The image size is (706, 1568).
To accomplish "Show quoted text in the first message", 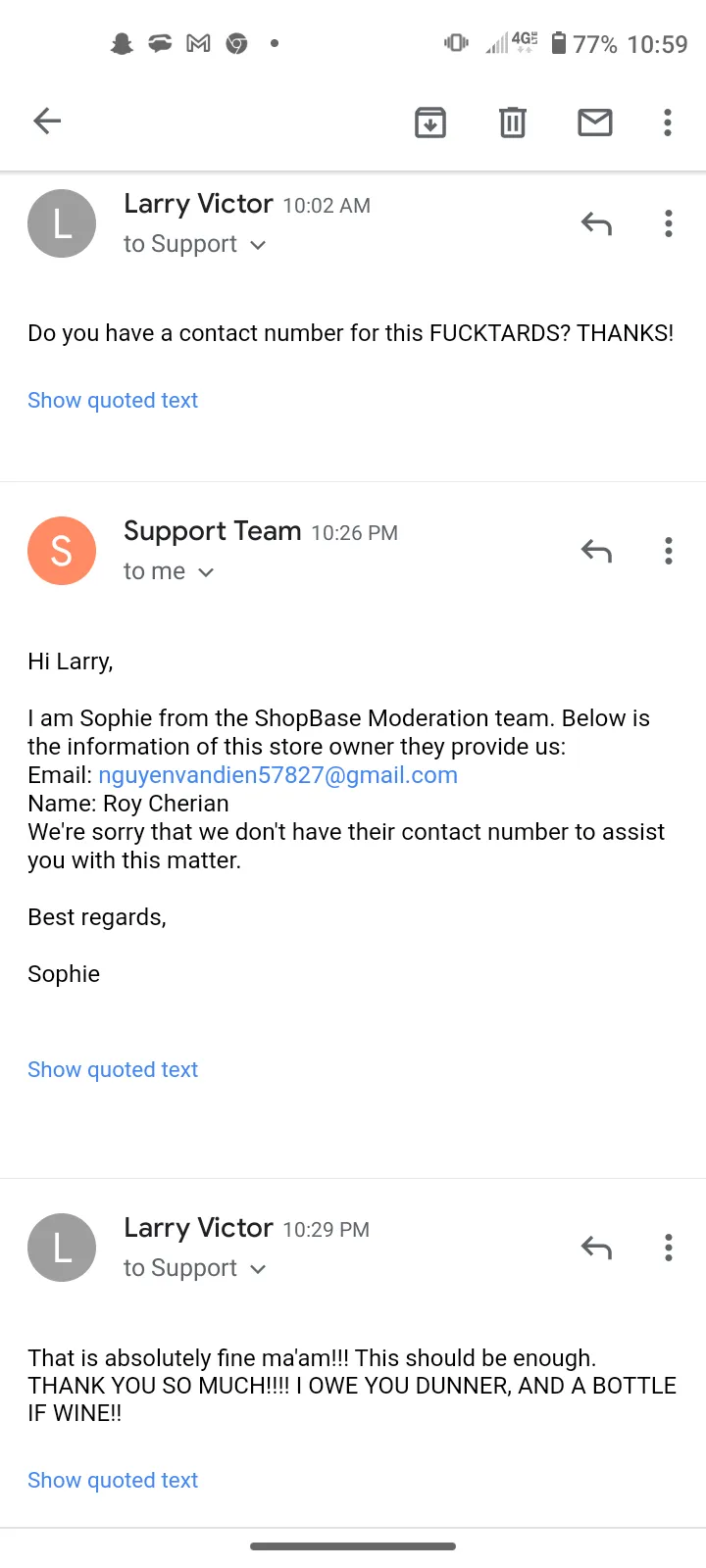I will tap(113, 400).
